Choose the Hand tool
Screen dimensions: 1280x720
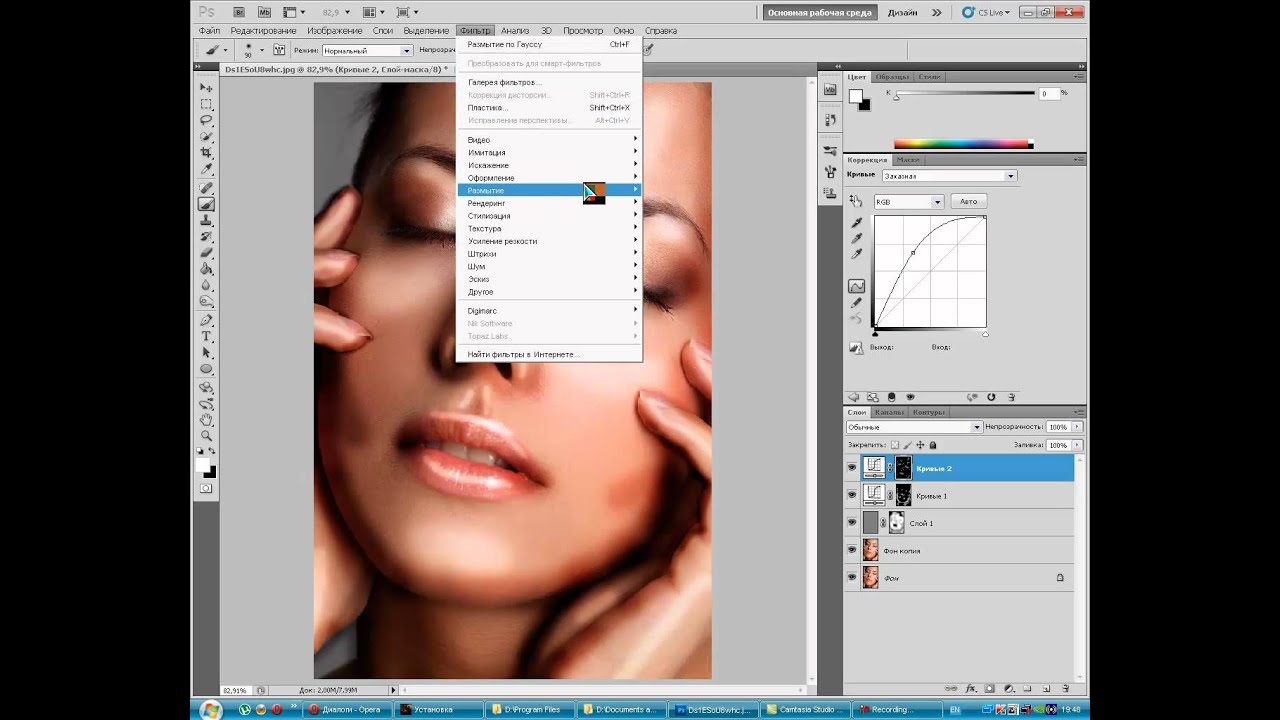(206, 420)
